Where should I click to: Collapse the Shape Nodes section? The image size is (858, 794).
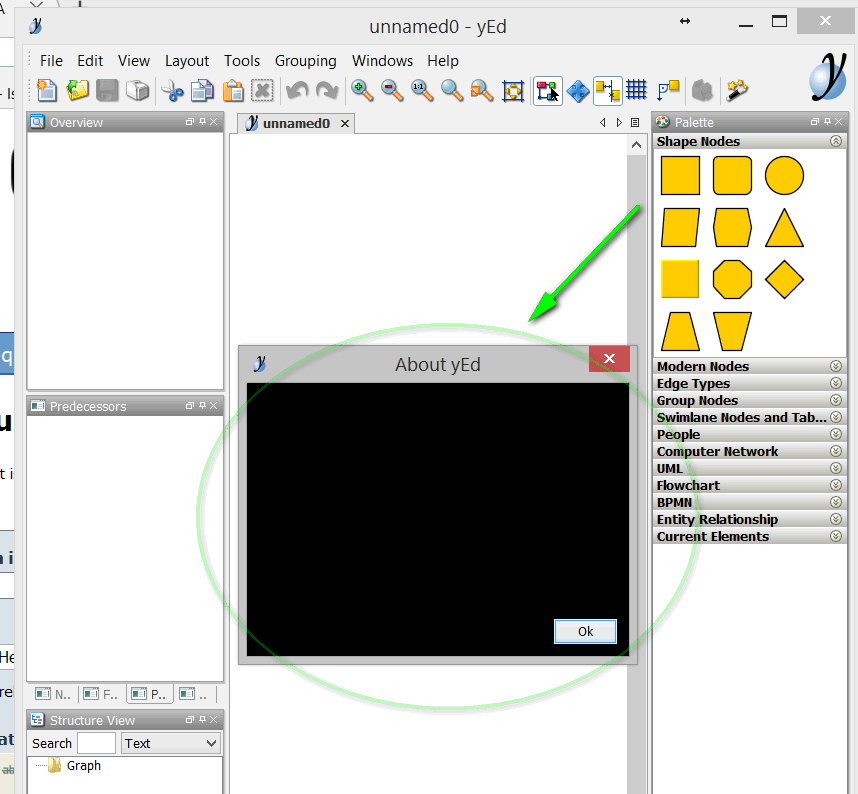coord(836,141)
